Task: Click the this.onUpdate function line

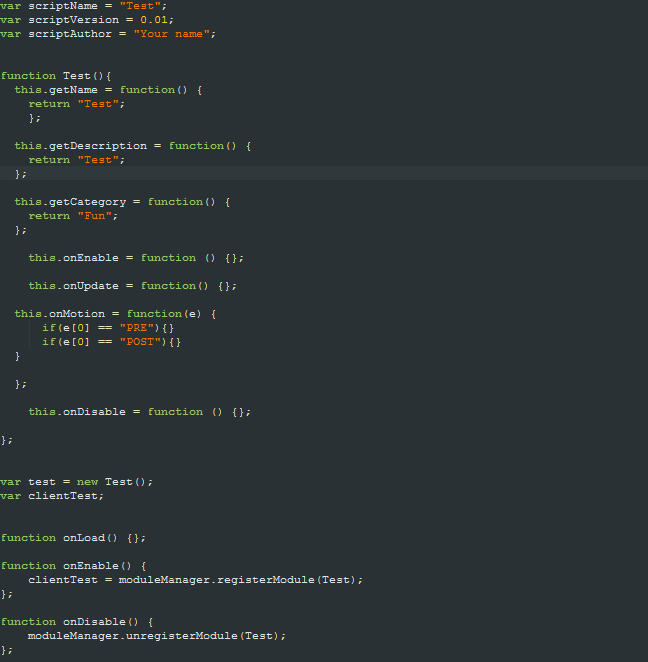Action: [133, 286]
